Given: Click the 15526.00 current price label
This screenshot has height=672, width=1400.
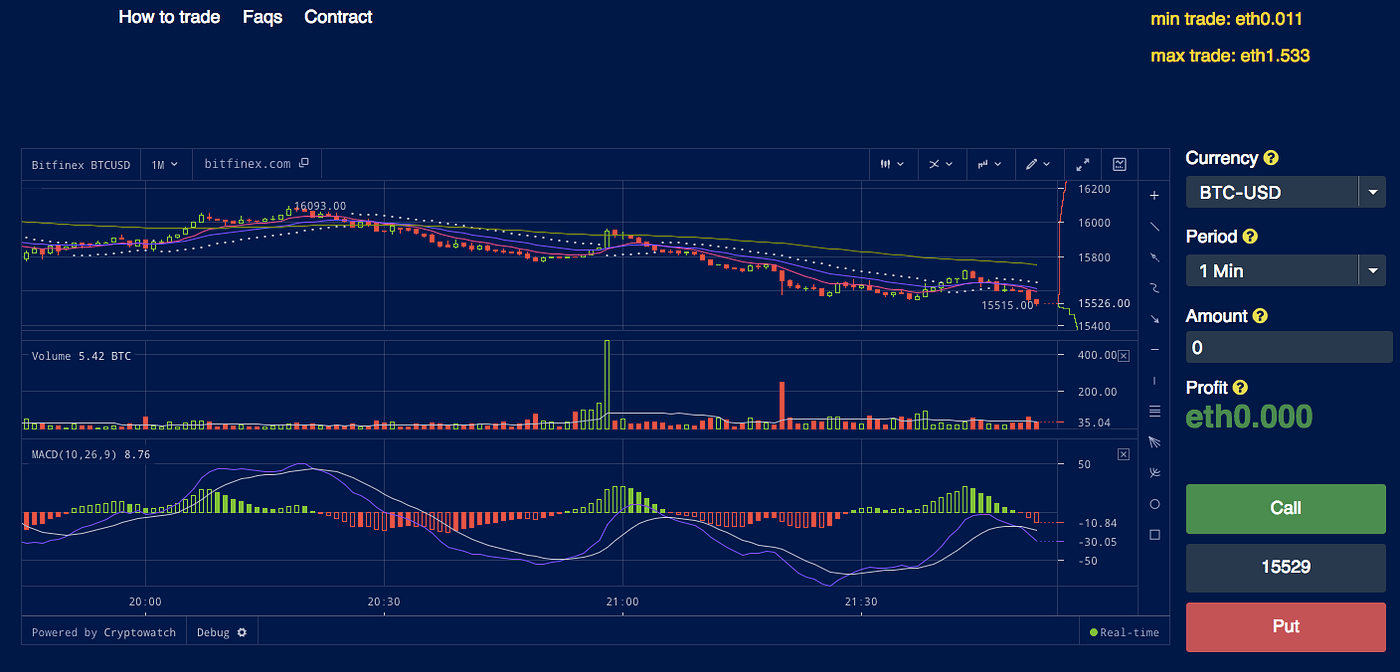Looking at the screenshot, I should tap(1104, 303).
